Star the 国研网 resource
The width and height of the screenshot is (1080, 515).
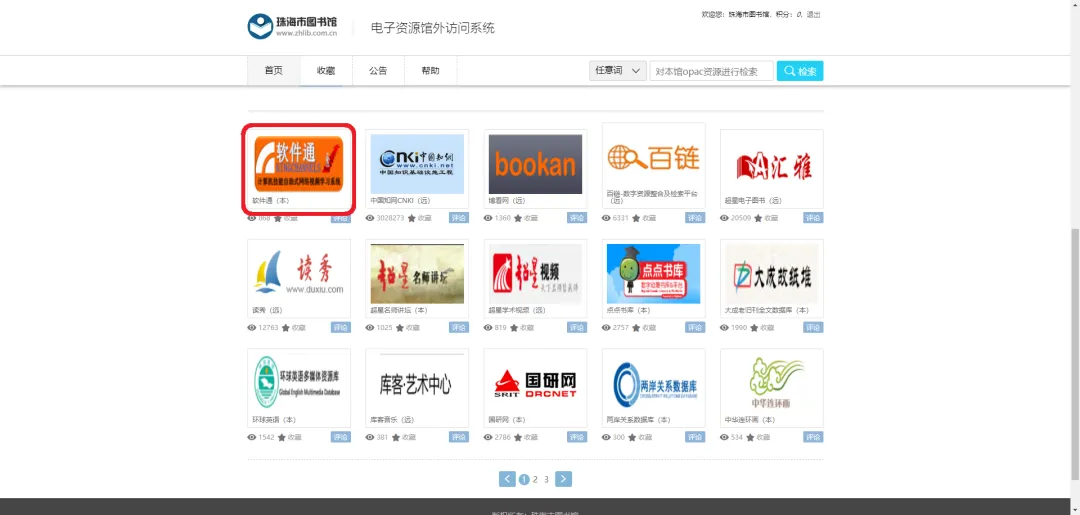pyautogui.click(x=517, y=437)
